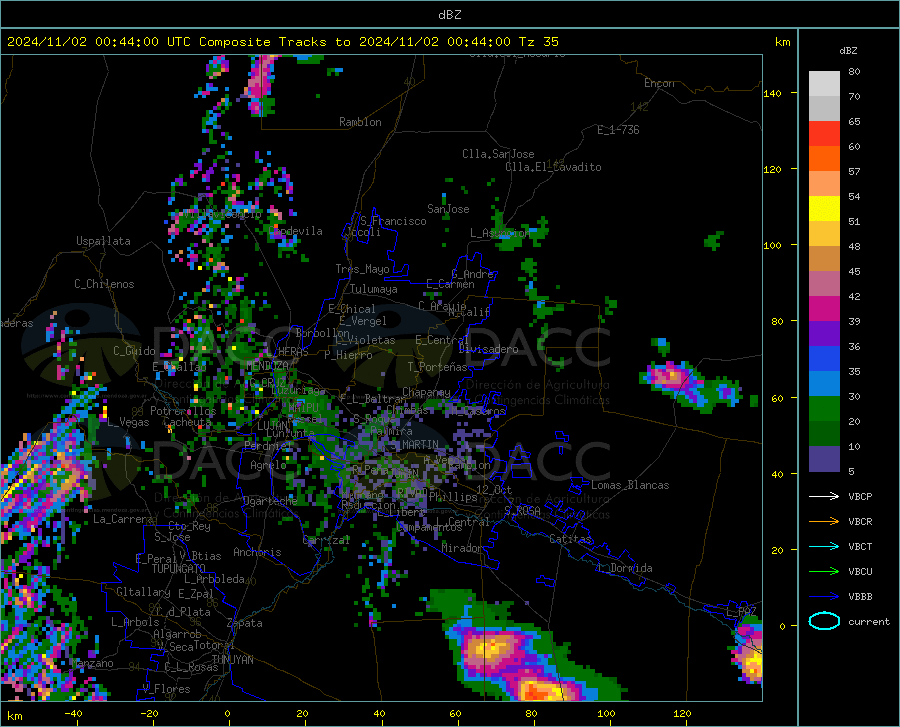Click the 'Divisadero' map label
Viewport: 900px width, 727px height.
pos(488,349)
